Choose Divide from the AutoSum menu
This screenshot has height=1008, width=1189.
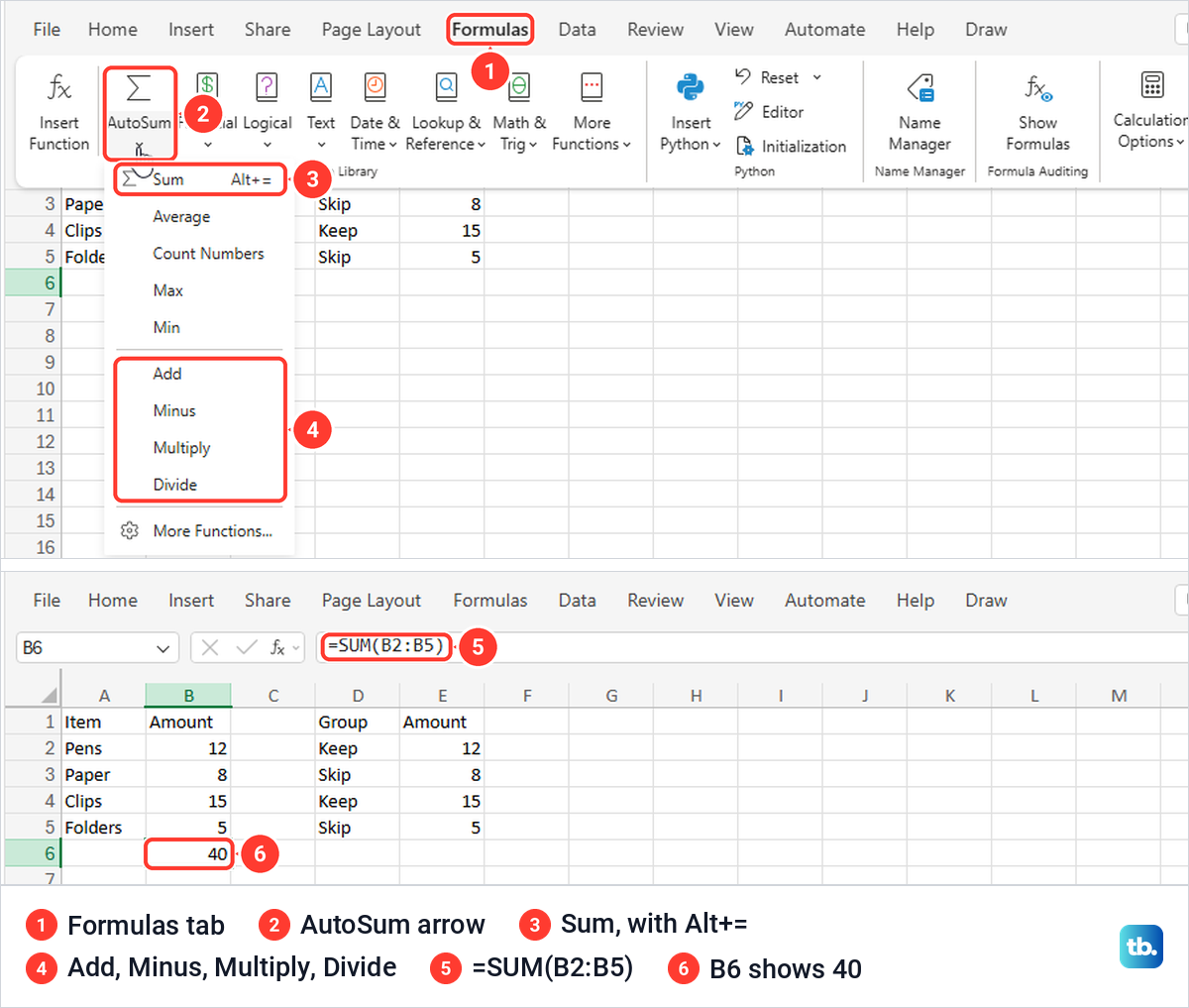pyautogui.click(x=201, y=485)
